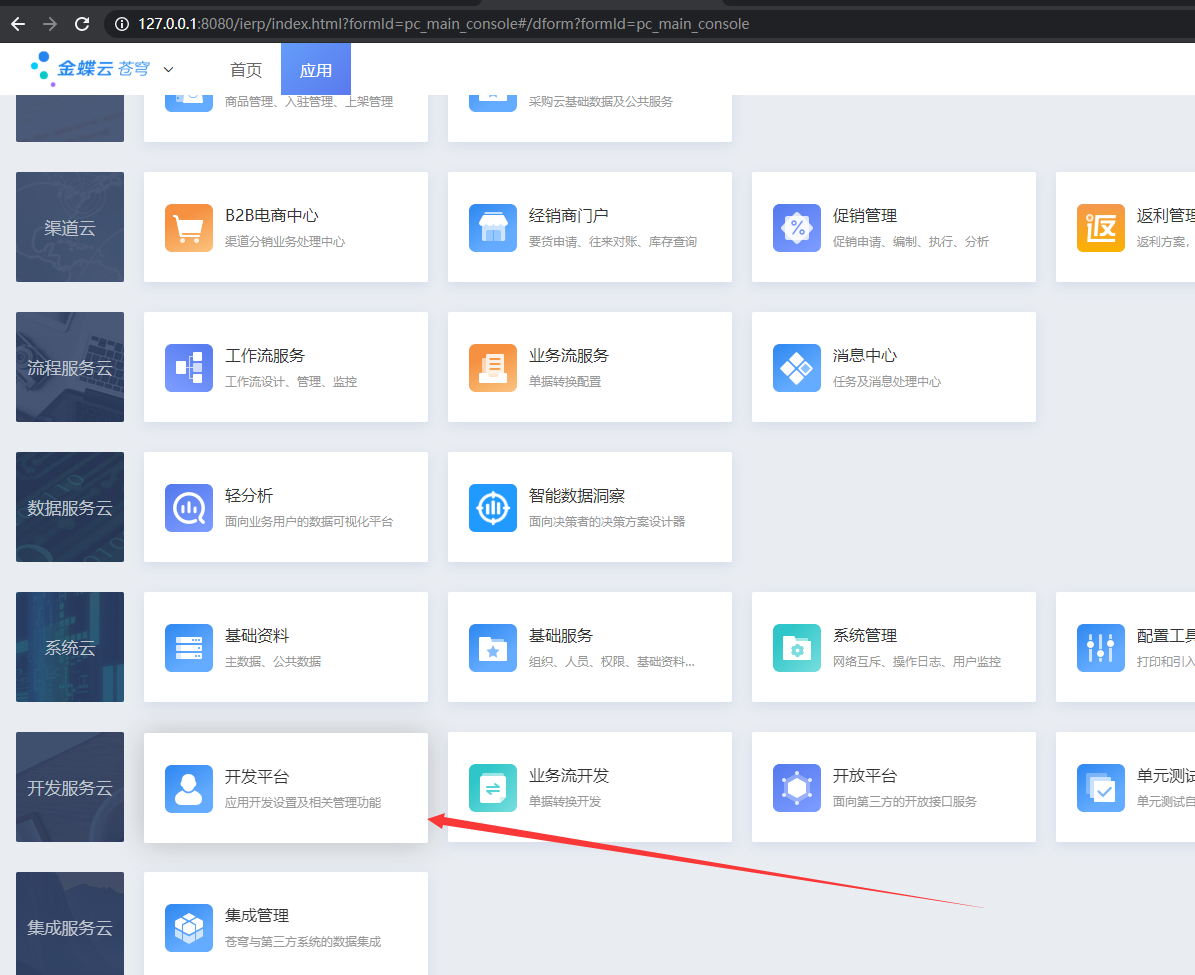1195x975 pixels.
Task: Open 开发平台 app title
Action: point(257,777)
